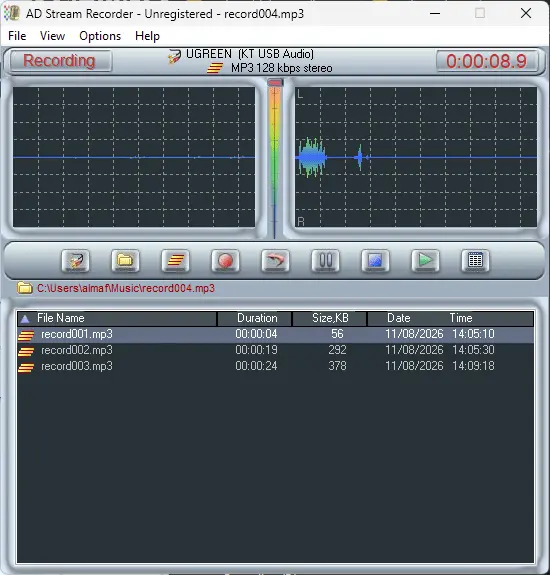Click the MP3 format icon in header

point(215,68)
